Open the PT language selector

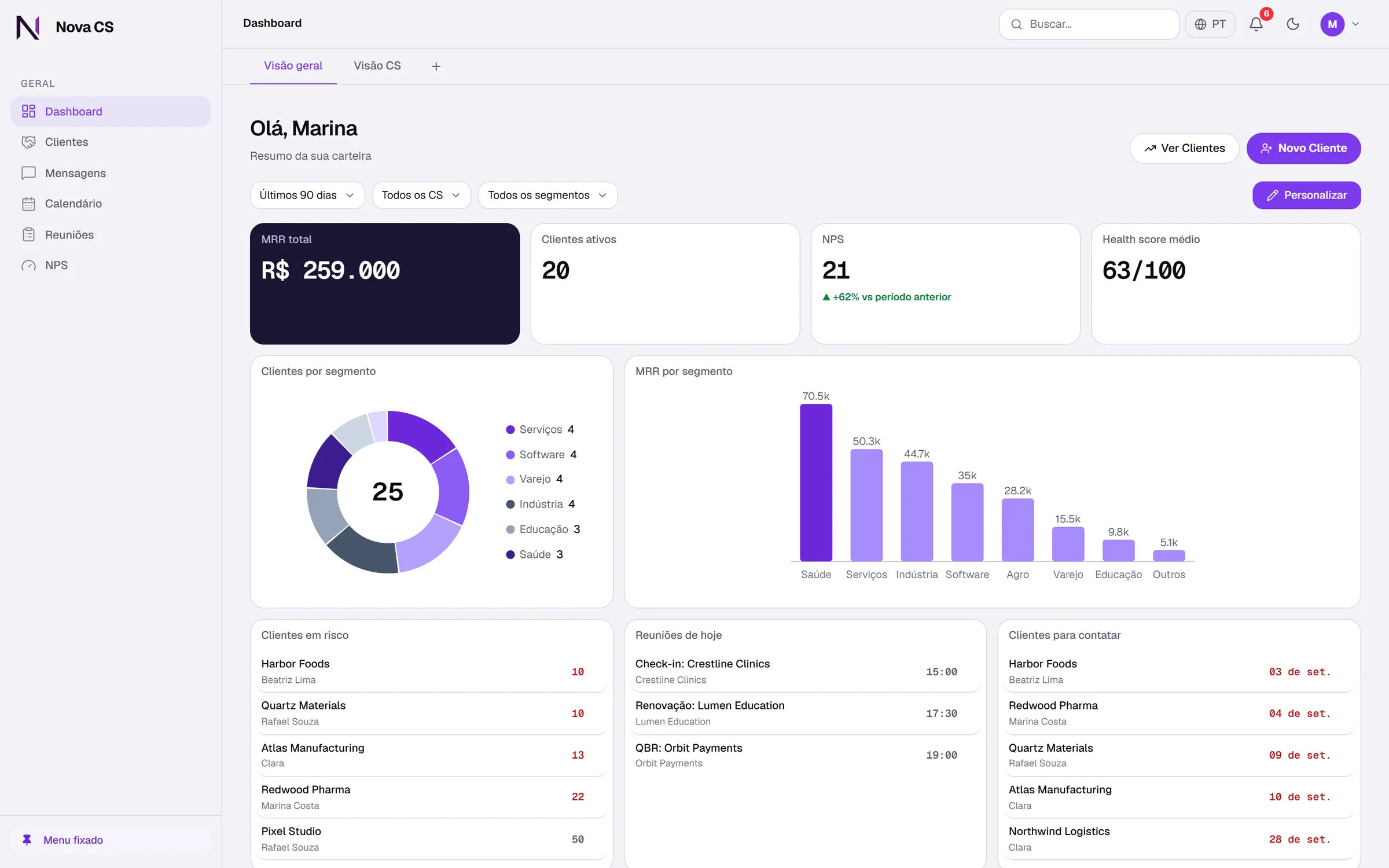[x=1210, y=24]
